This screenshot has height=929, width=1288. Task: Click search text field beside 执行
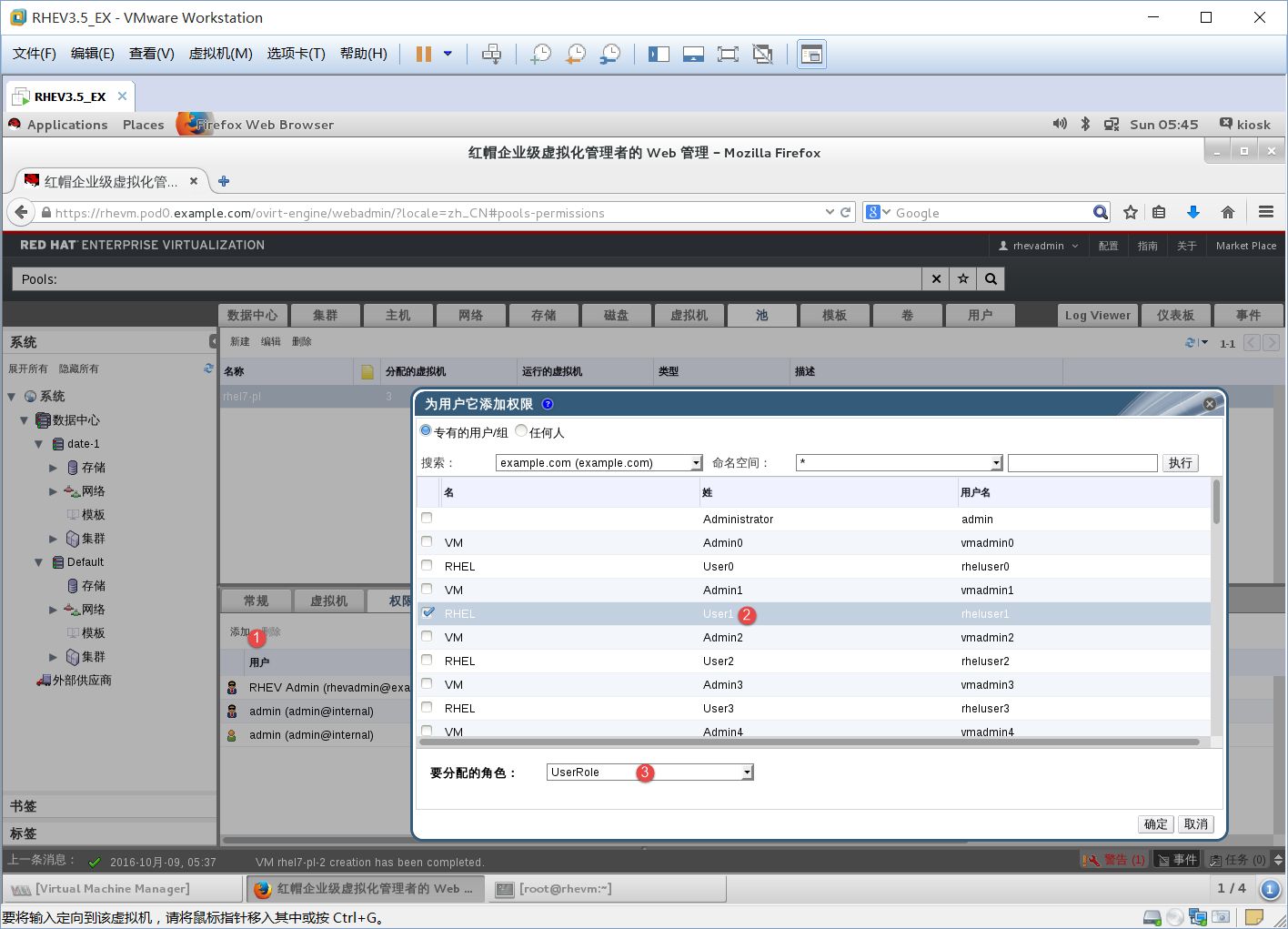[x=1082, y=462]
